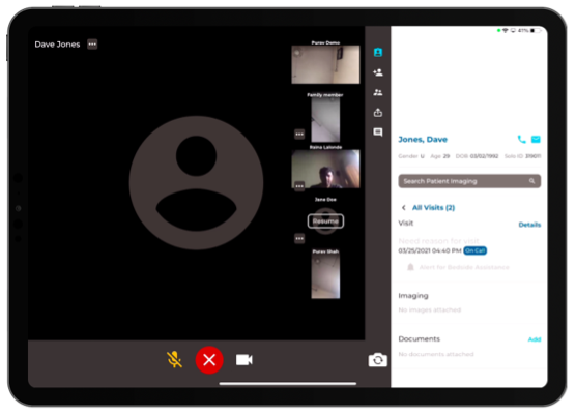Click Add next to Documents
The image size is (576, 415).
pyautogui.click(x=534, y=339)
